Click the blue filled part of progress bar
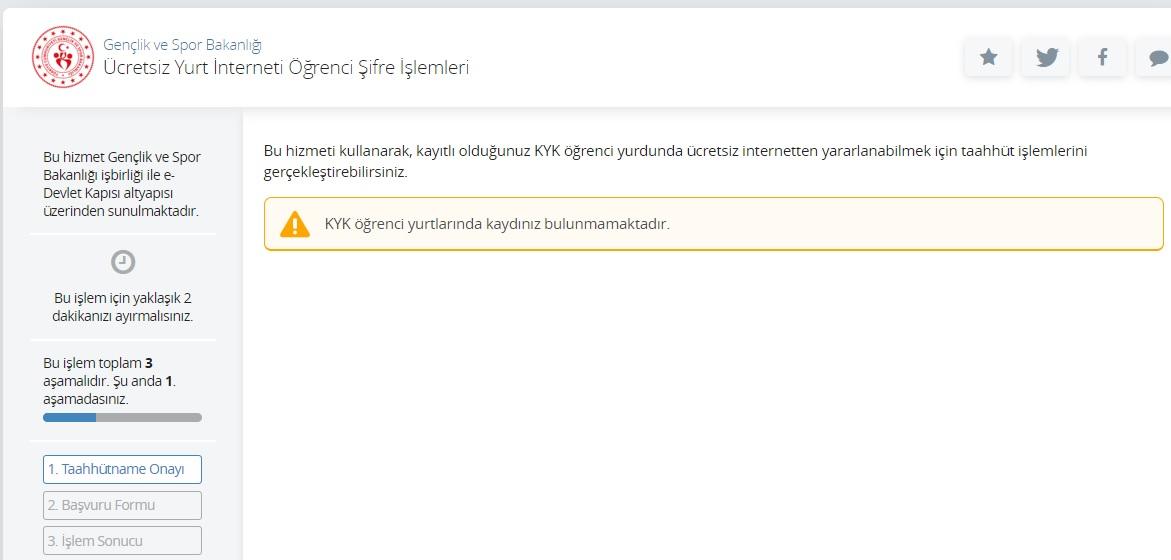Screen dimensions: 1171x560 pos(69,417)
